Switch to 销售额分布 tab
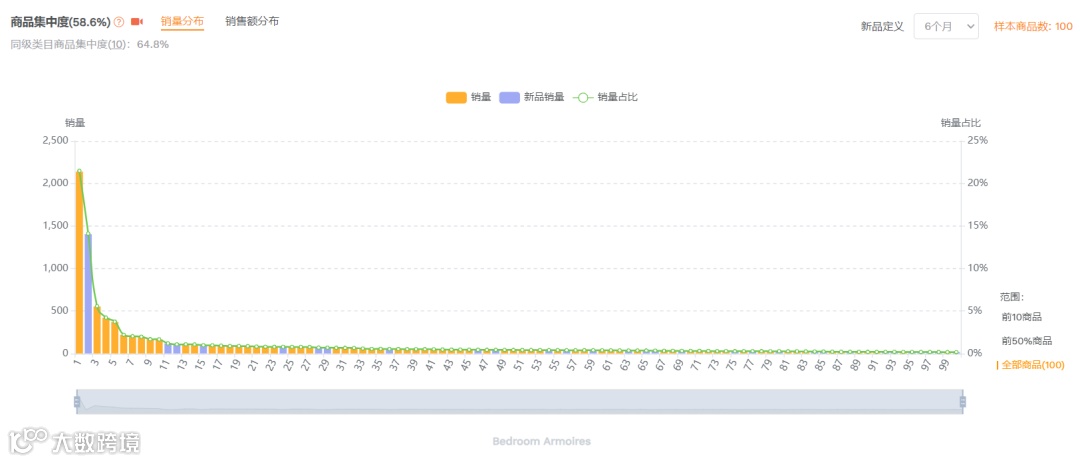The image size is (1080, 462). tap(252, 21)
